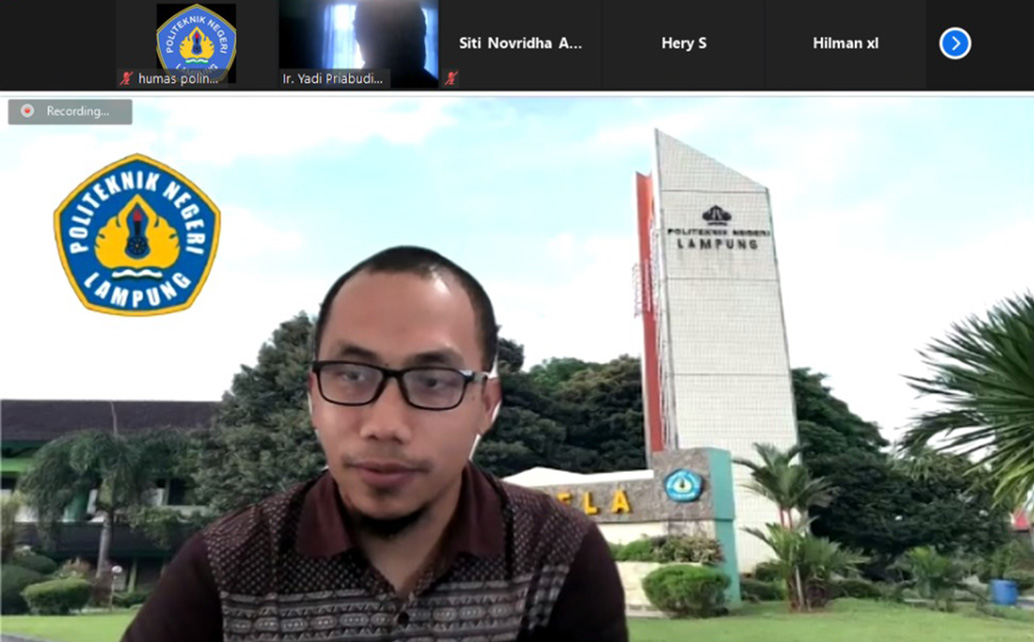The image size is (1034, 642).
Task: Select the Hilman xl participant tile
Action: click(x=845, y=43)
